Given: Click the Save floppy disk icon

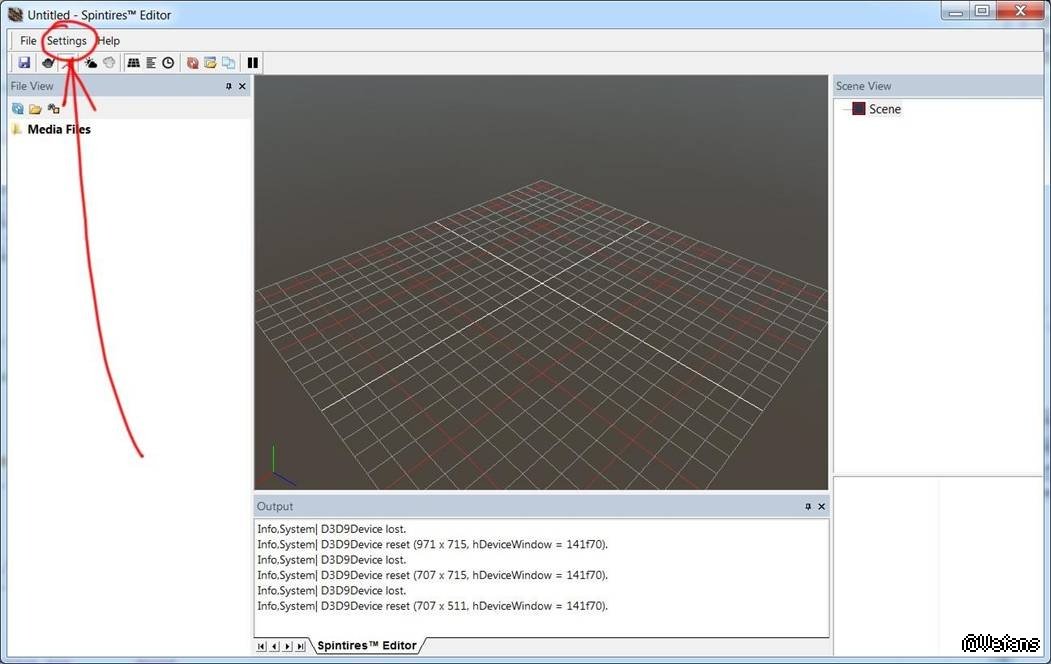Looking at the screenshot, I should [x=24, y=63].
